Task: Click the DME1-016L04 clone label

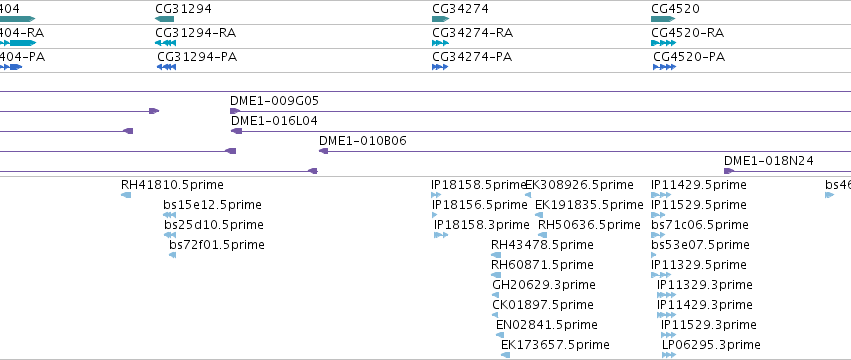Action: click(274, 121)
